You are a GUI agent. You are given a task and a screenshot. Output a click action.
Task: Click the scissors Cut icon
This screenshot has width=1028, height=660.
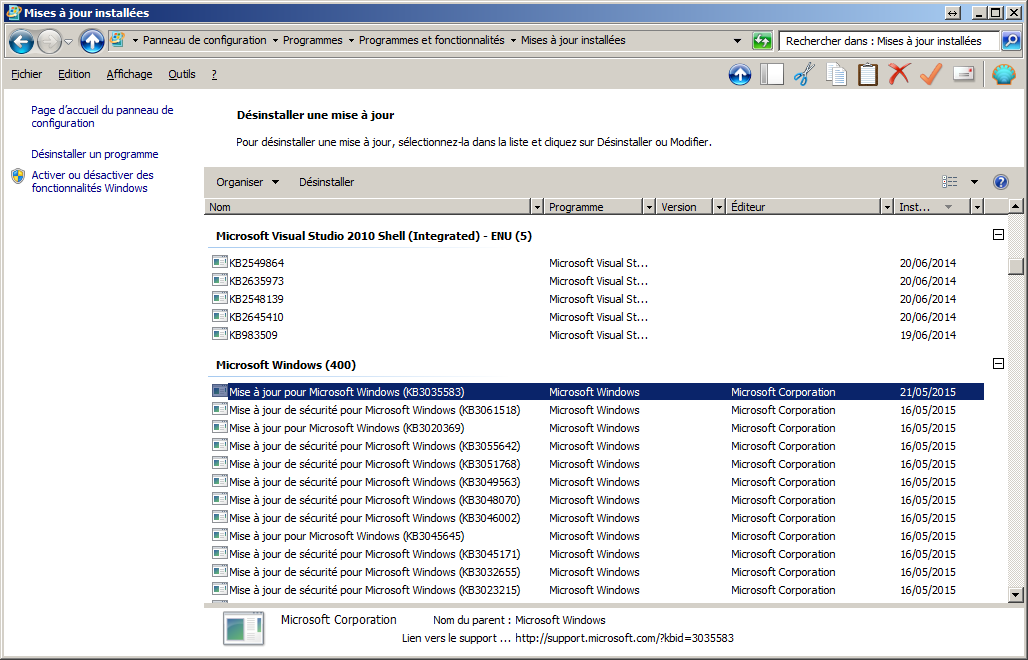pos(804,74)
